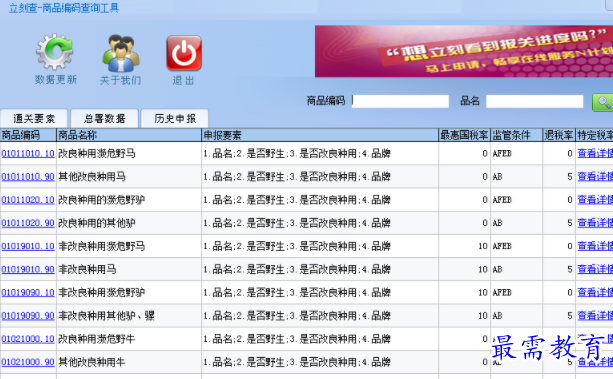Focus the 品名 input field
The height and width of the screenshot is (379, 613).
click(x=534, y=101)
